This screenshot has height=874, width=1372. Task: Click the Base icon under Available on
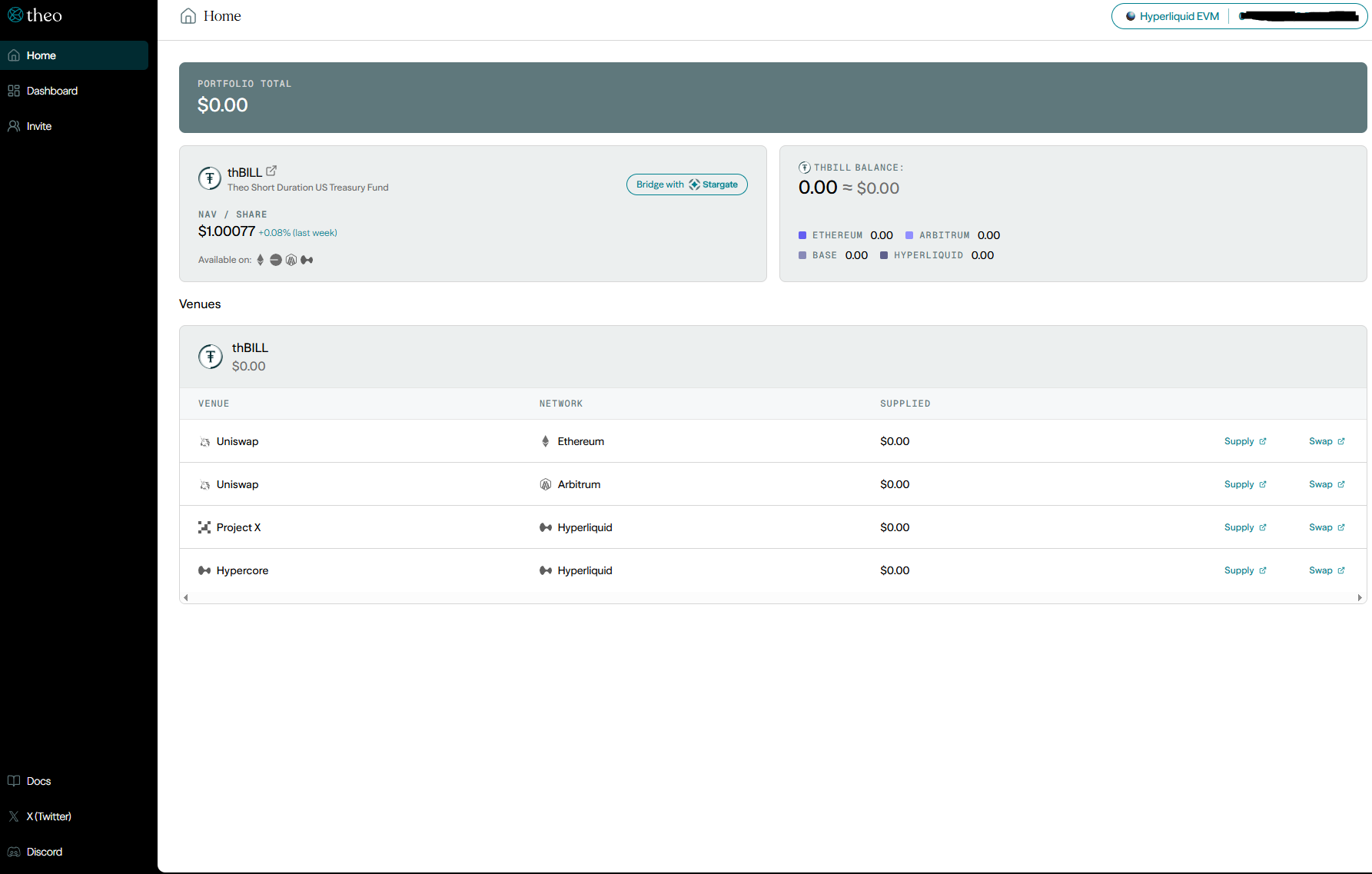(x=276, y=260)
